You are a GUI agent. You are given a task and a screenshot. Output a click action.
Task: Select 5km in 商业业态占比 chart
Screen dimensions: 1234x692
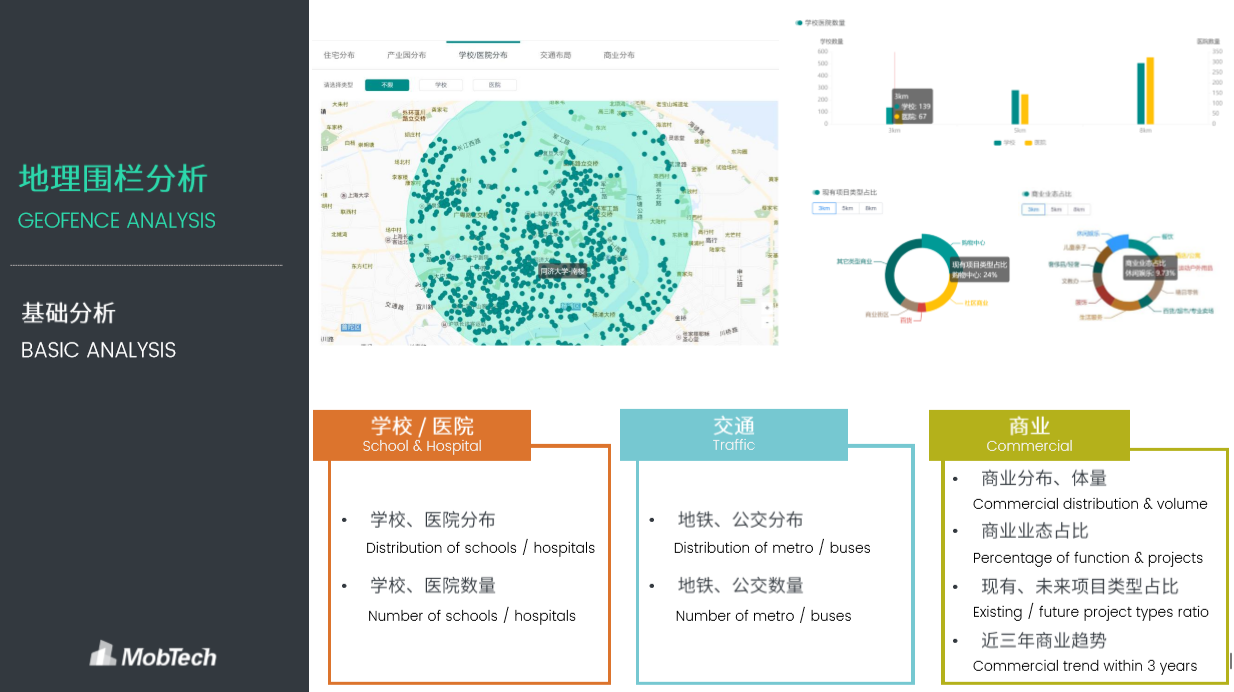1056,209
